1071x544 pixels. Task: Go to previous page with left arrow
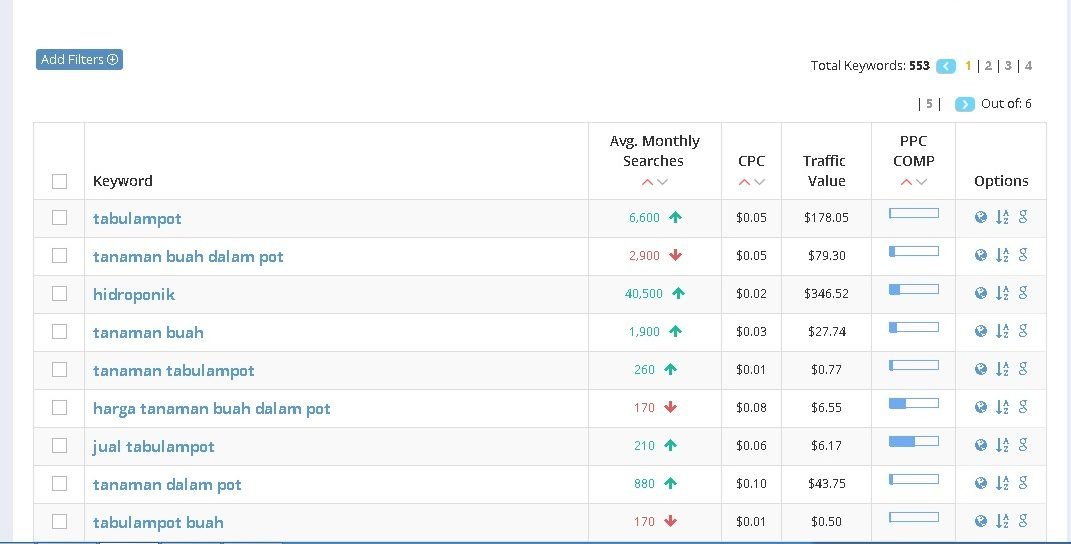pyautogui.click(x=946, y=66)
